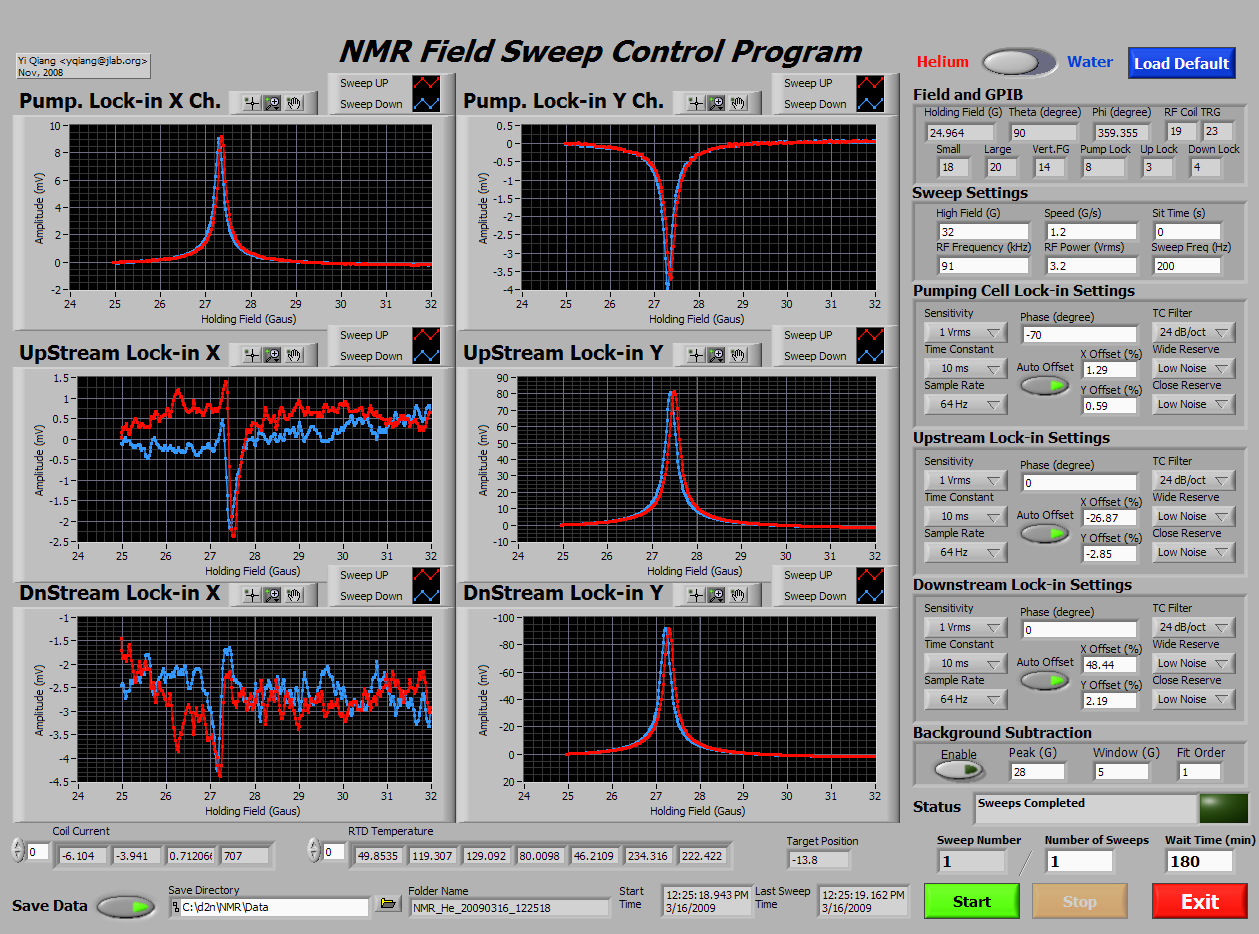Select zoom tool on Pump. Lock-in X graph
Screen dimensions: 1259x934
coord(272,103)
